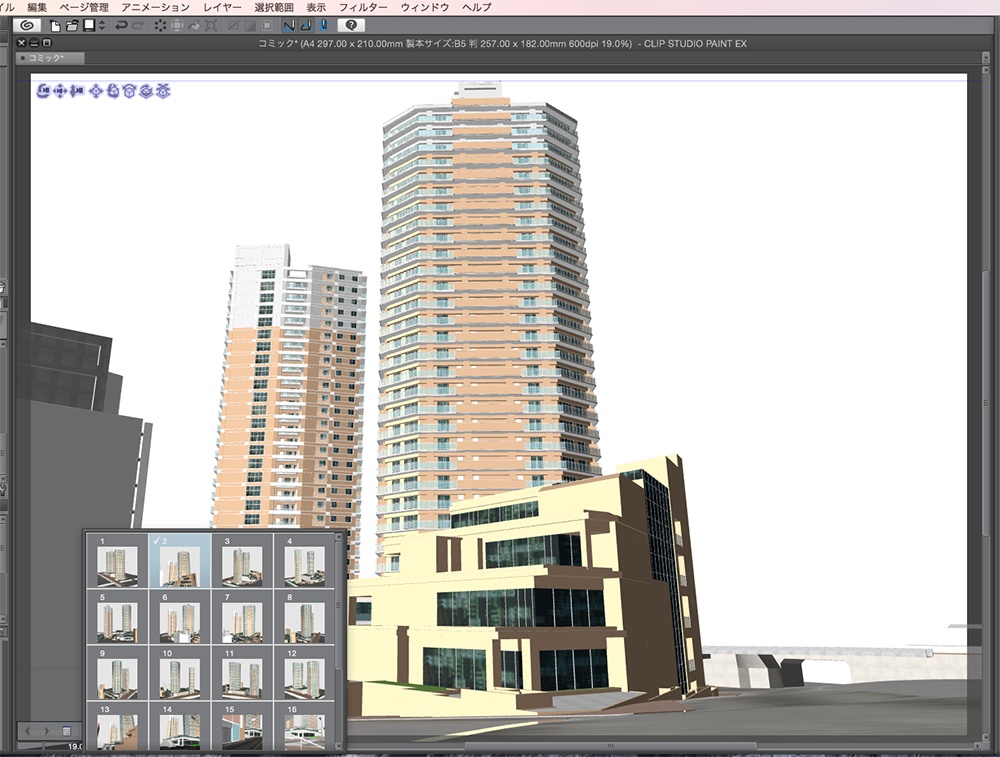This screenshot has width=1000, height=757.
Task: Open the 編集 menu
Action: (37, 7)
